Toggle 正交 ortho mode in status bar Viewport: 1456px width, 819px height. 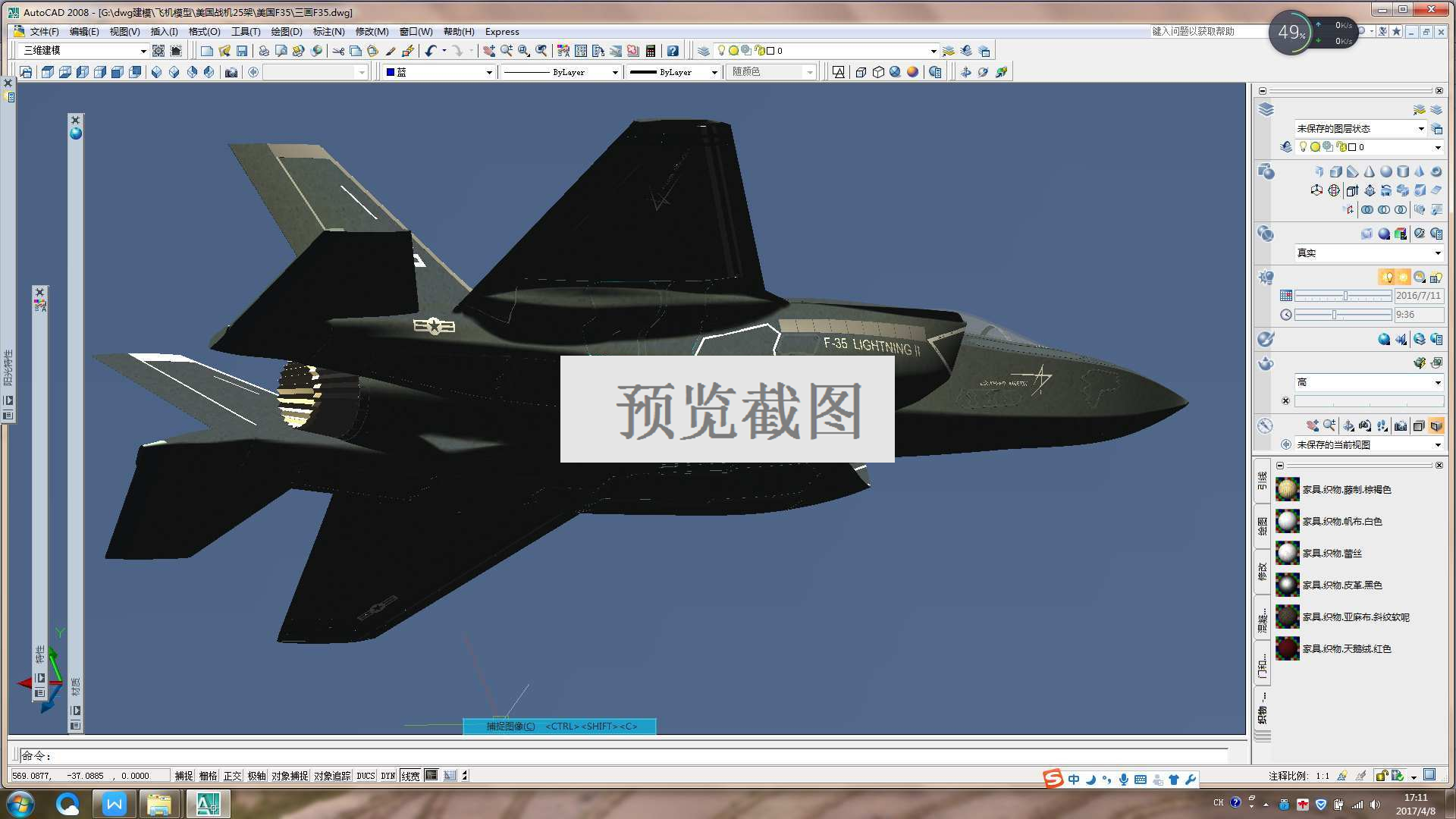tap(233, 776)
